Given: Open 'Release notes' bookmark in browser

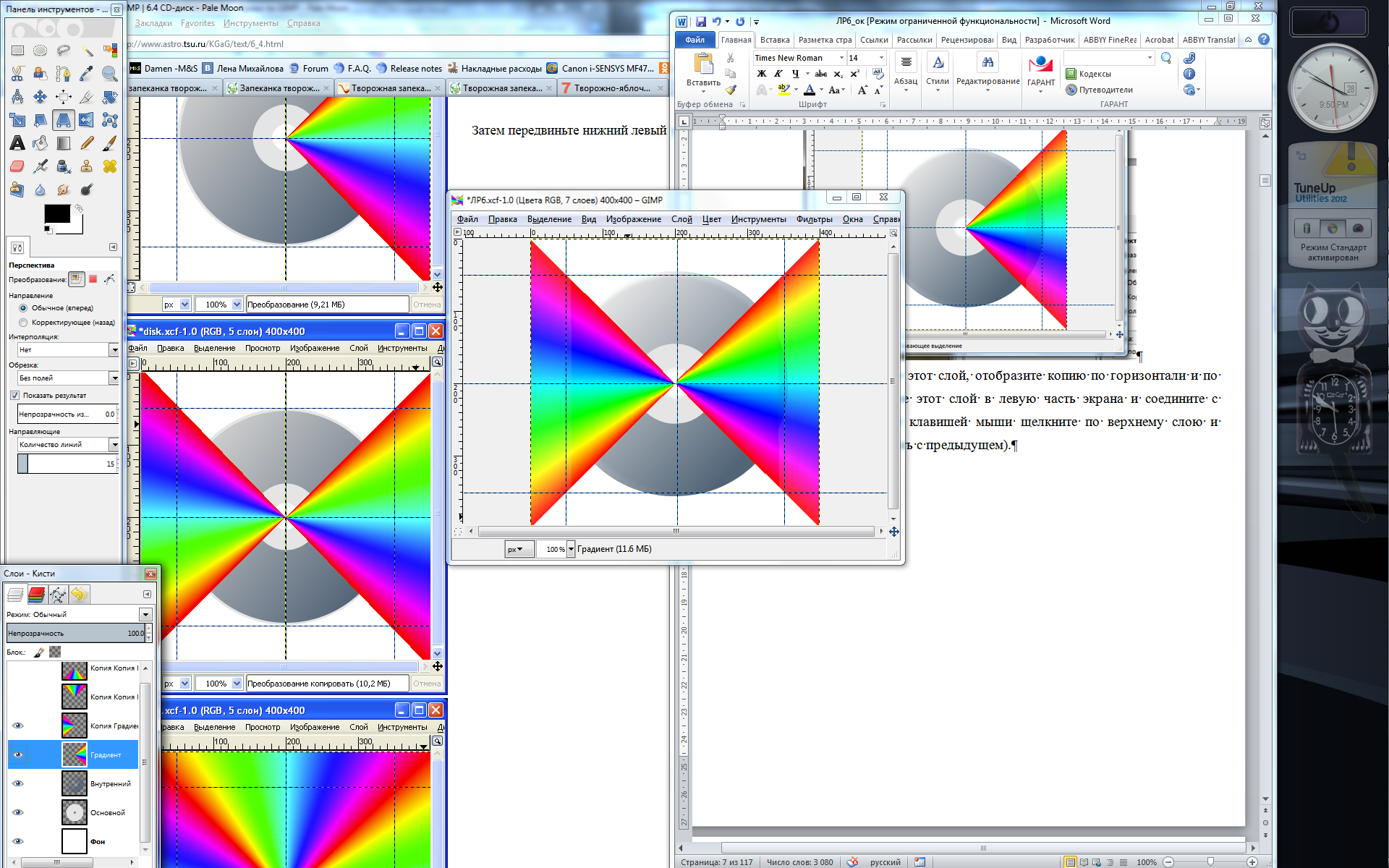Looking at the screenshot, I should pos(409,69).
